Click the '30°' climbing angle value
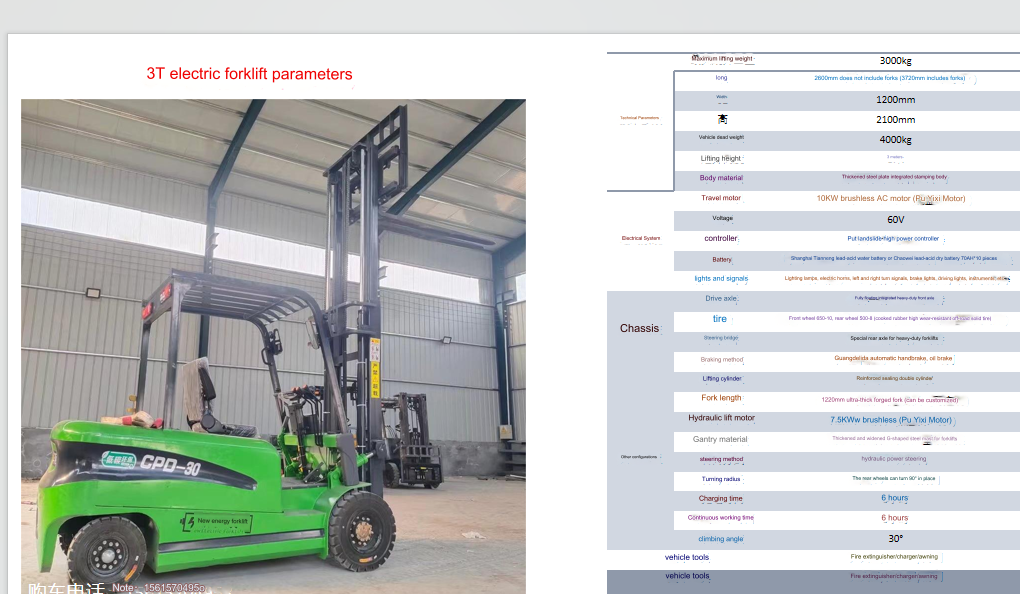This screenshot has width=1020, height=594. point(895,539)
